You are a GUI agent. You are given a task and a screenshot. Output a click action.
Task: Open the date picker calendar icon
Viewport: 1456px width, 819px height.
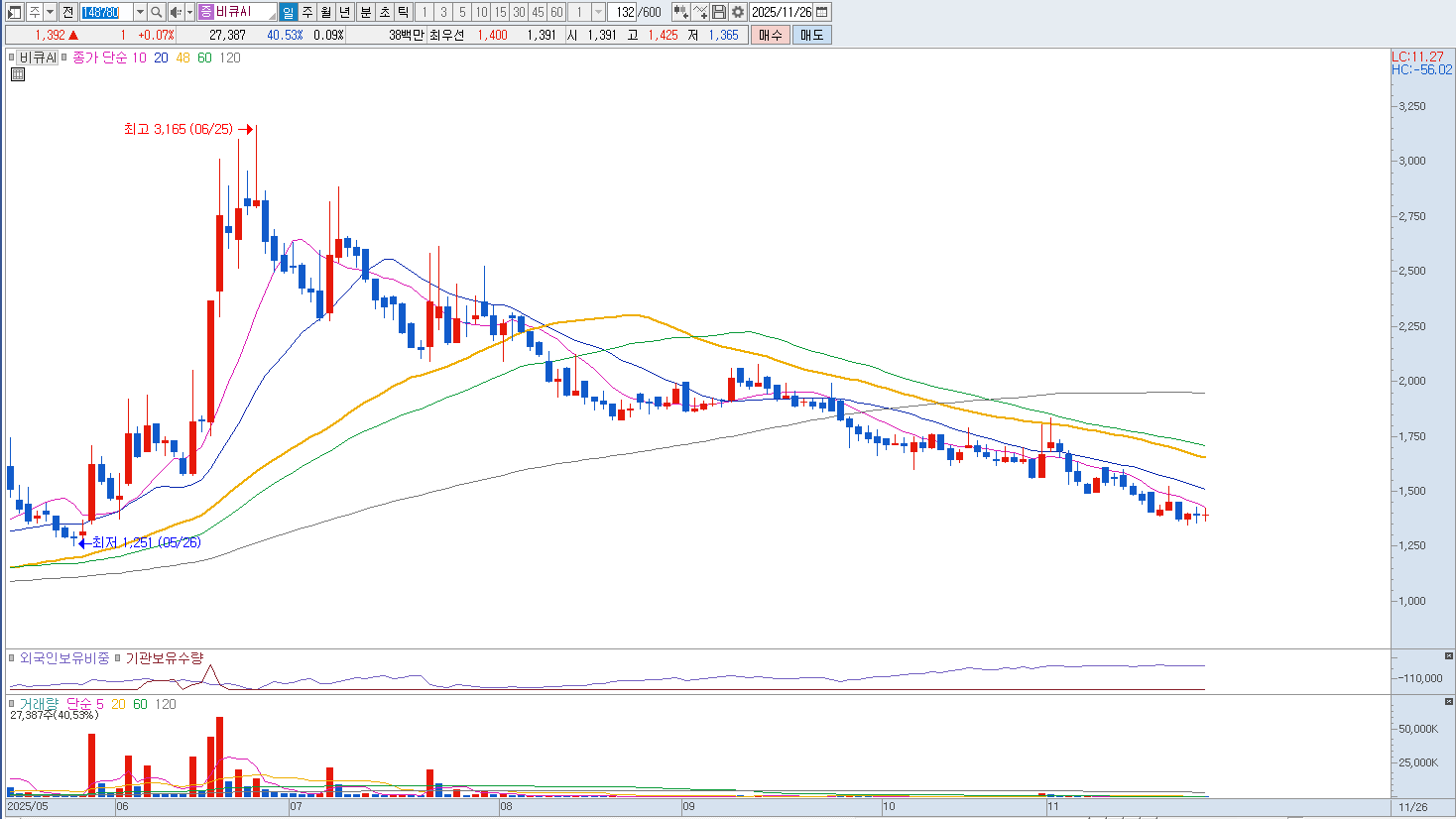[822, 12]
